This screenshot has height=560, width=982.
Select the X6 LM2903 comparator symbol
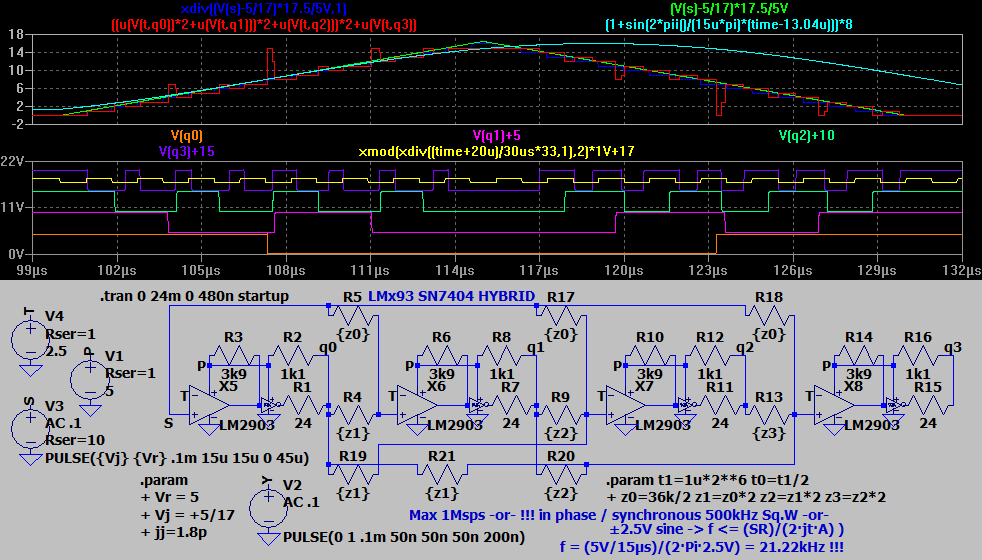point(416,405)
